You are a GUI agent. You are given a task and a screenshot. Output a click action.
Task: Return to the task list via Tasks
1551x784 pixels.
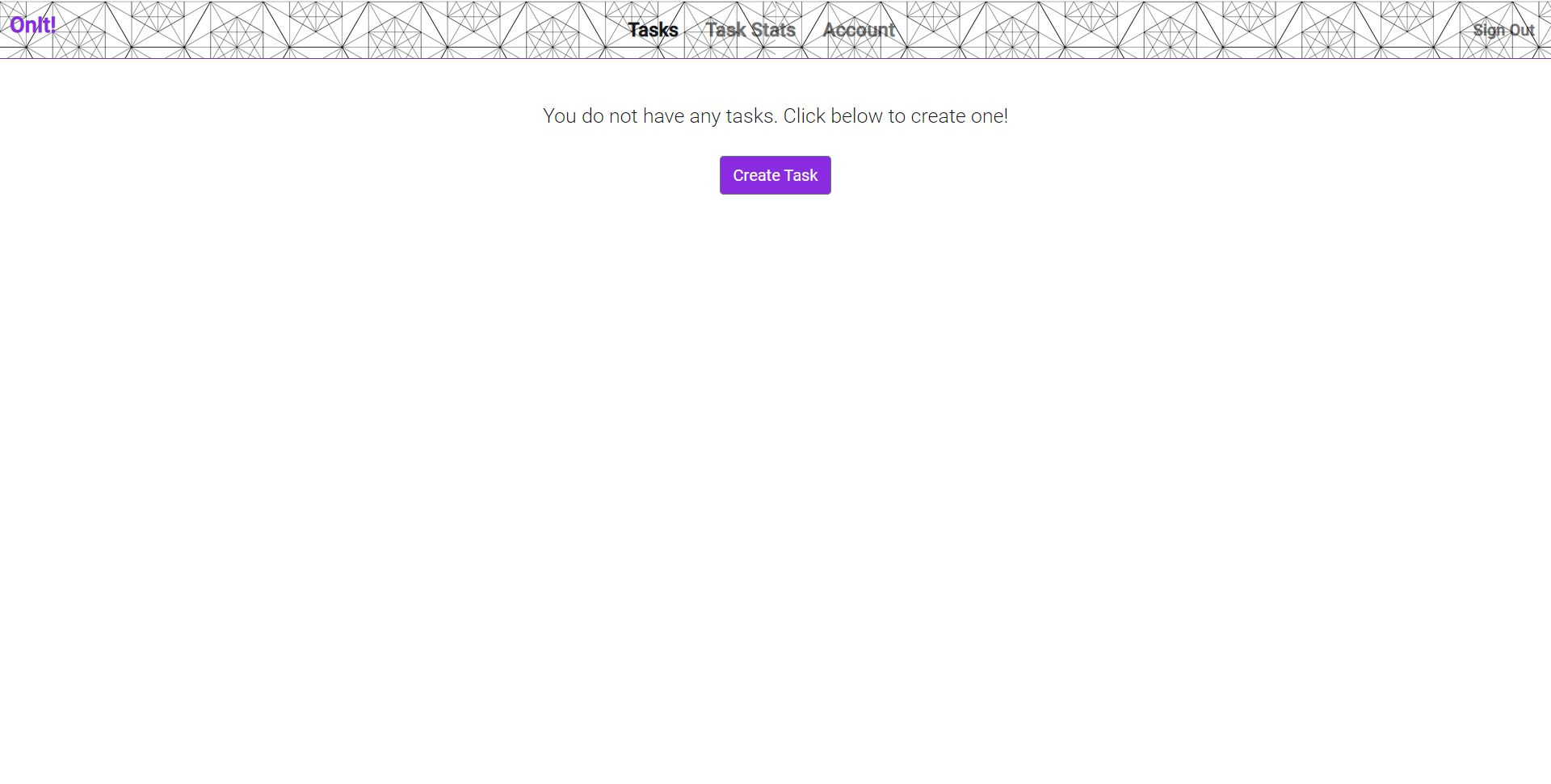(x=653, y=30)
